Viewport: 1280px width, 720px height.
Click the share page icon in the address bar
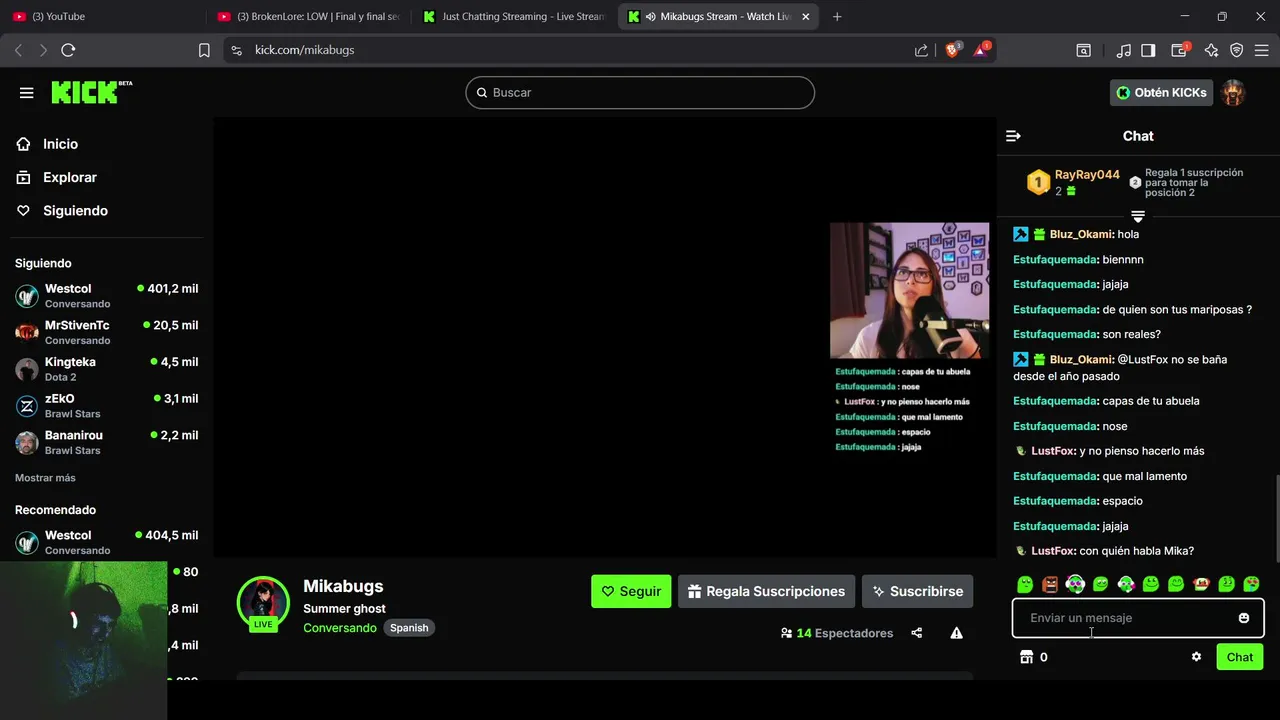pos(921,50)
